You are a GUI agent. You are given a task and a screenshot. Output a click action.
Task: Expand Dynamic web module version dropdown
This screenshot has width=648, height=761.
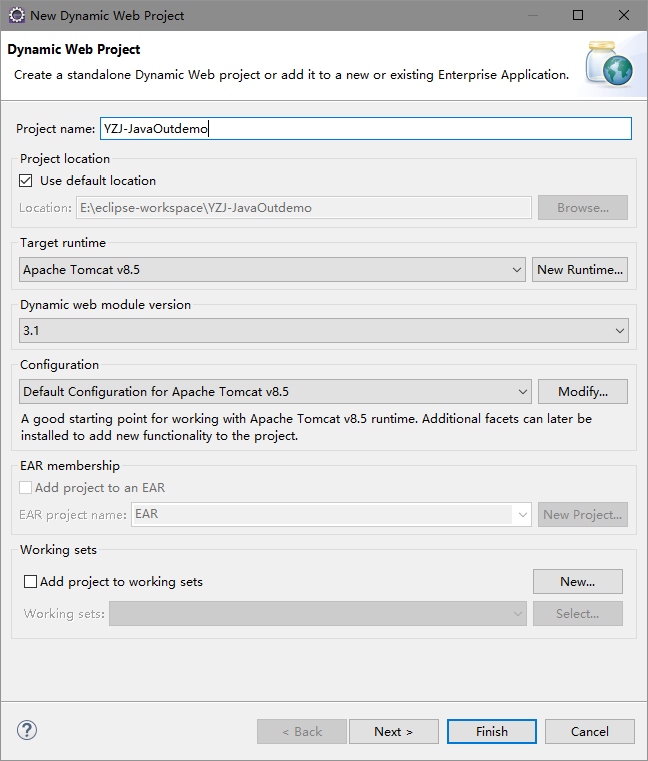click(x=324, y=331)
